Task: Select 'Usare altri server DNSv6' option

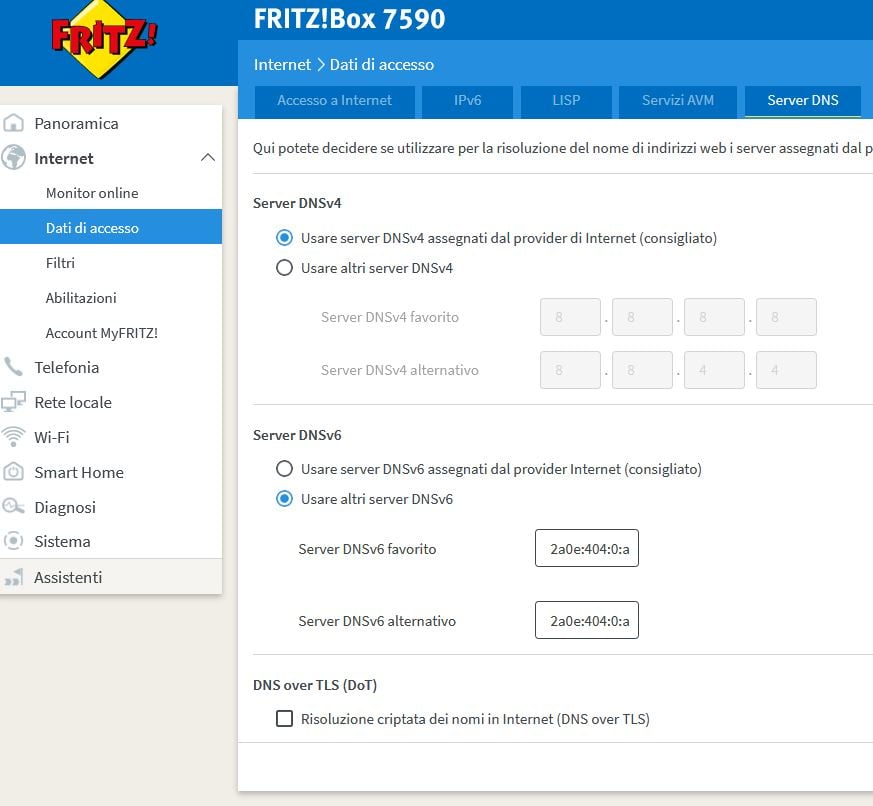Action: coord(285,499)
